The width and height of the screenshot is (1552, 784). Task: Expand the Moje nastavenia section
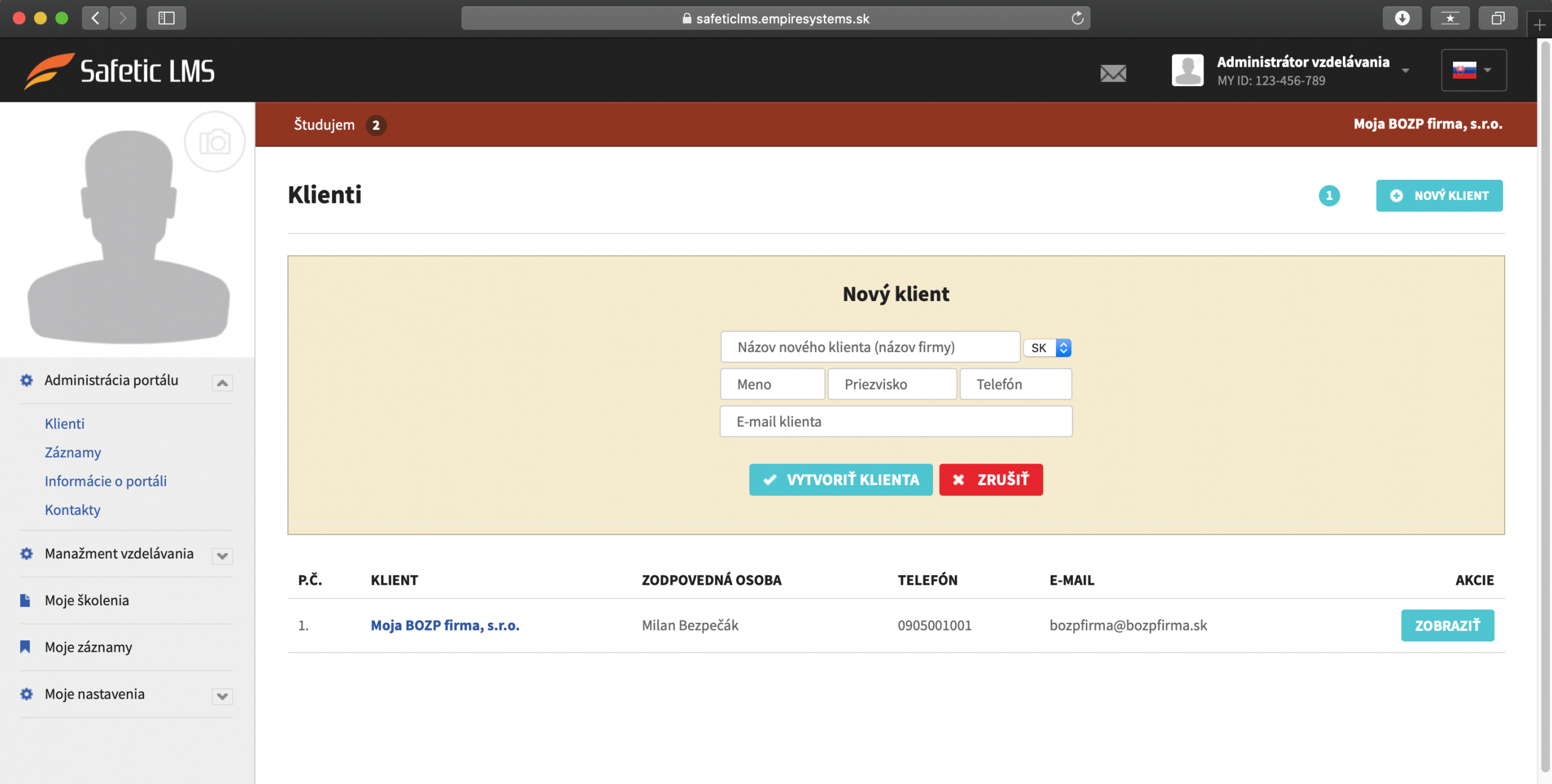[222, 696]
